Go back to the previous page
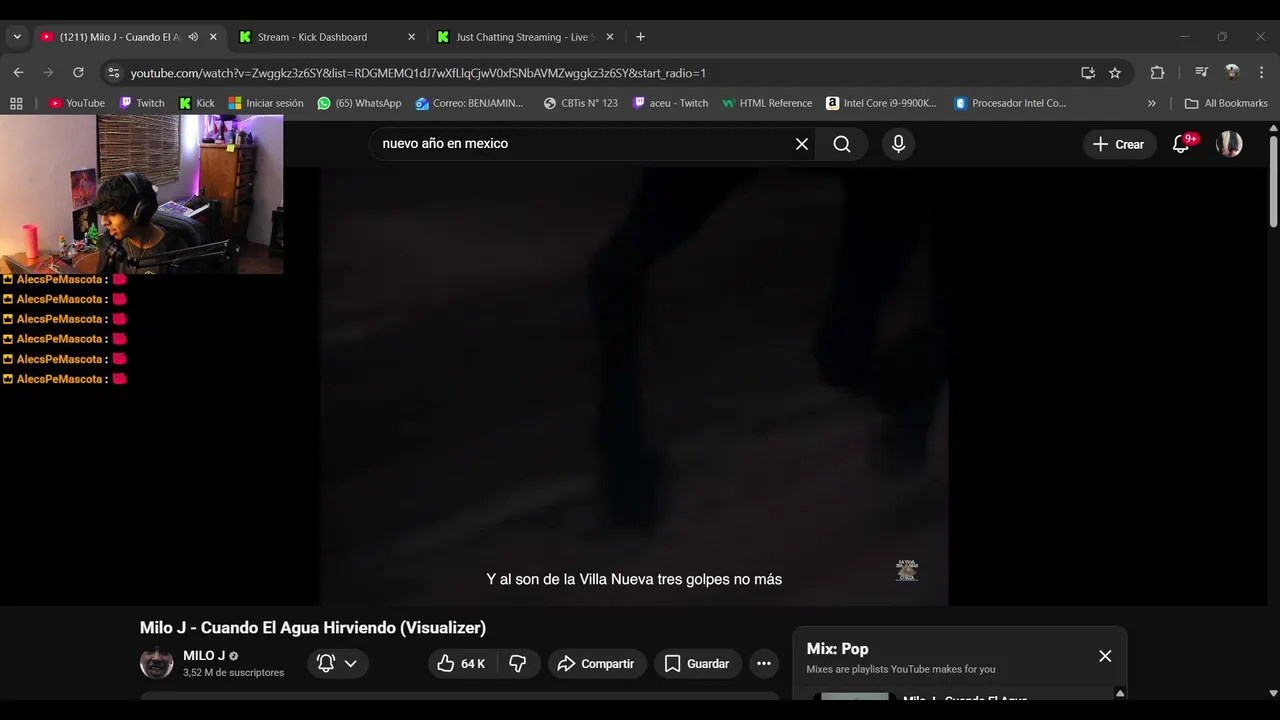Image resolution: width=1280 pixels, height=720 pixels. [18, 73]
